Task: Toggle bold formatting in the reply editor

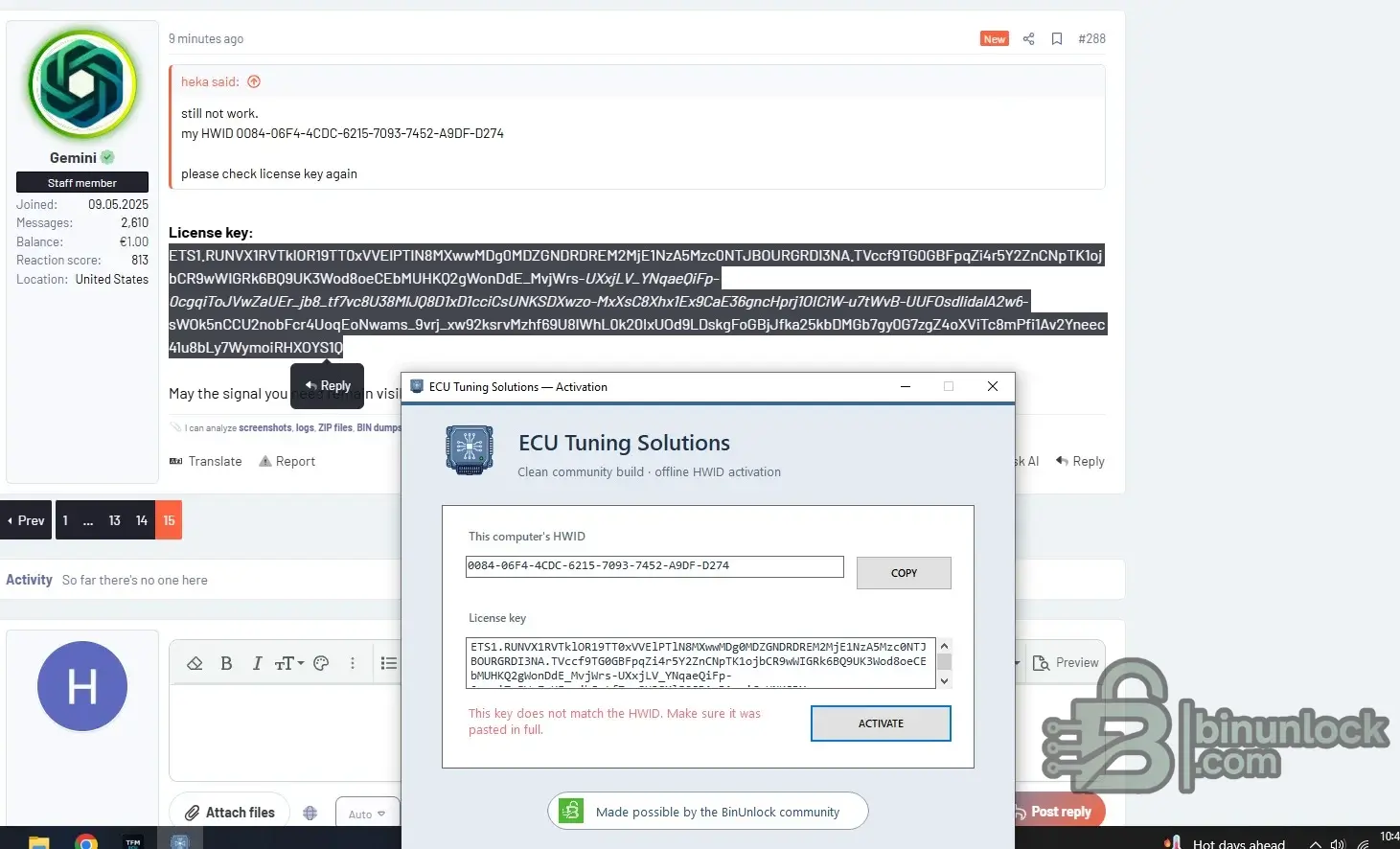Action: 226,663
